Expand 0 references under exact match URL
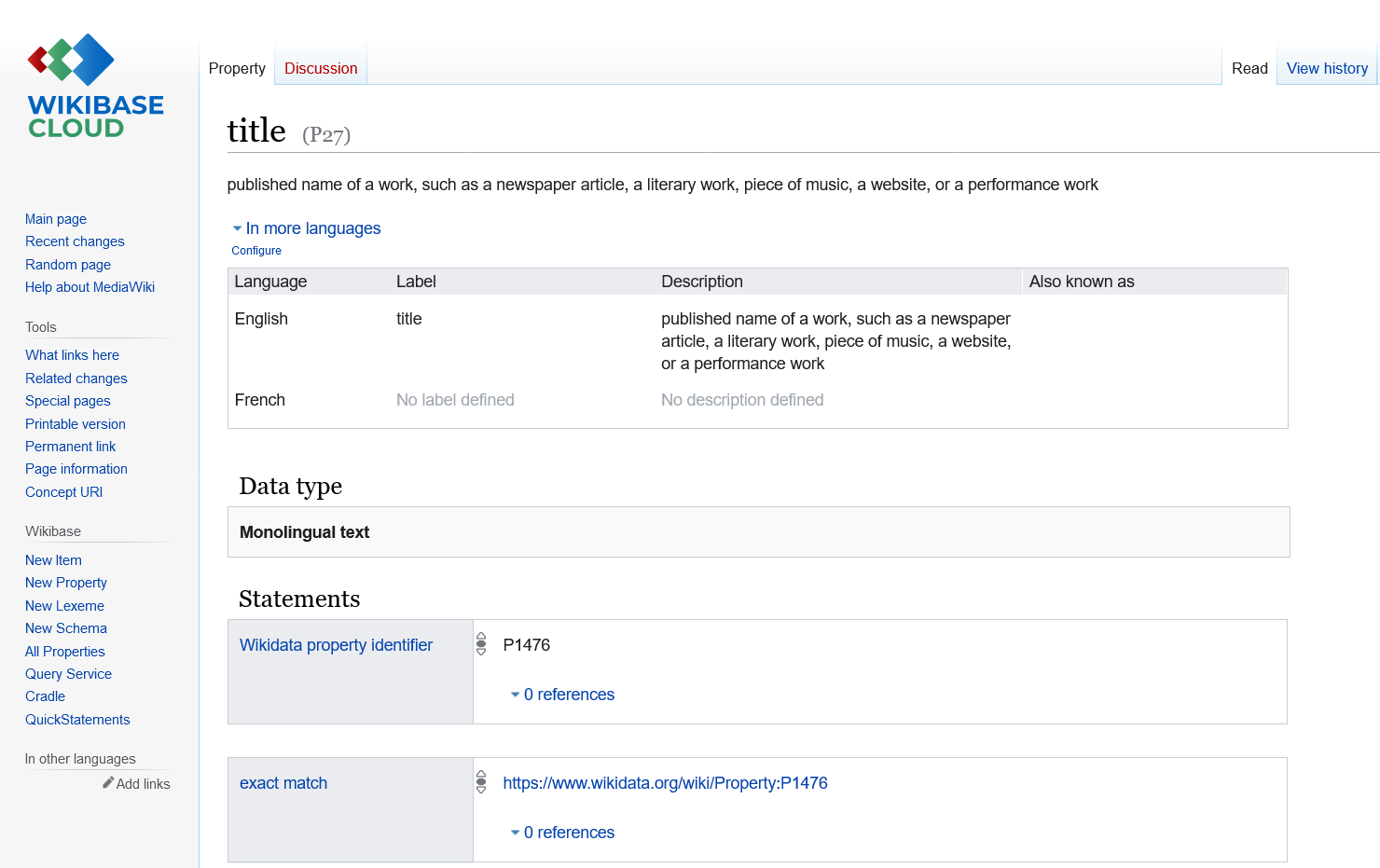Screen dimensions: 1380x868 (x=562, y=833)
